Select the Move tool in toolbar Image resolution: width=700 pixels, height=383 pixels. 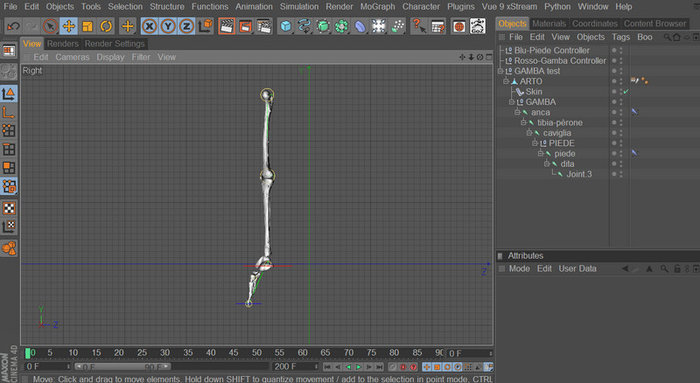pyautogui.click(x=69, y=26)
